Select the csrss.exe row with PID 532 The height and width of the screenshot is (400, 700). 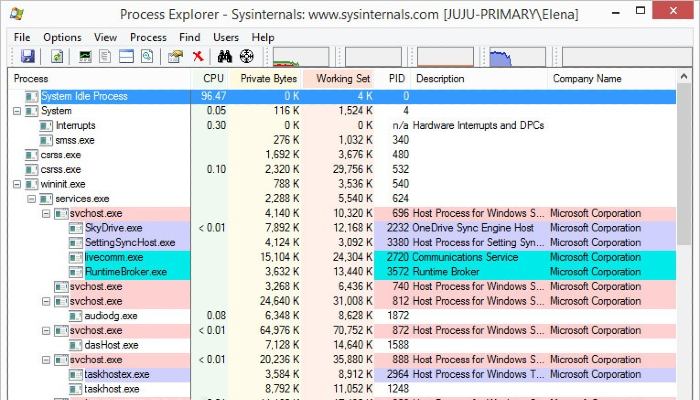(342, 170)
